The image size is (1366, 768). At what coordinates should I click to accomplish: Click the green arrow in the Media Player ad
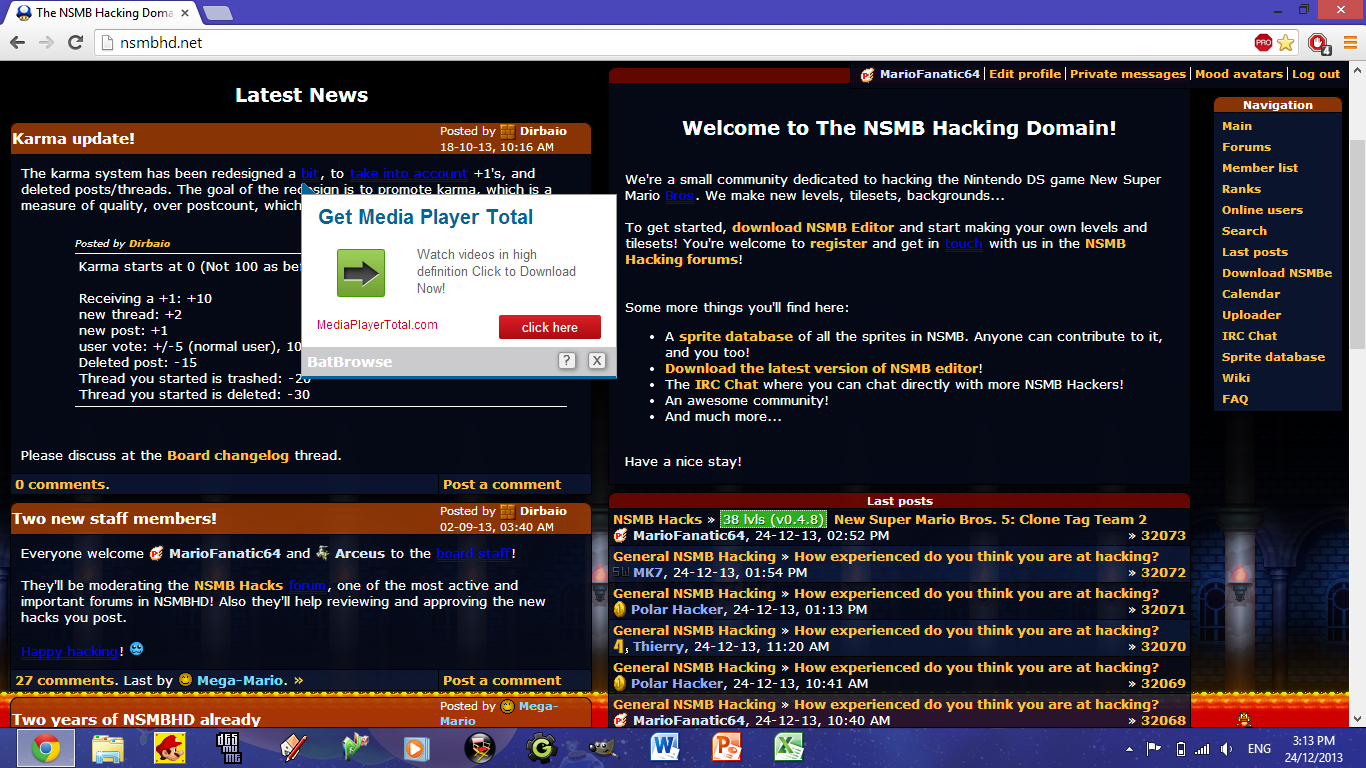click(361, 273)
